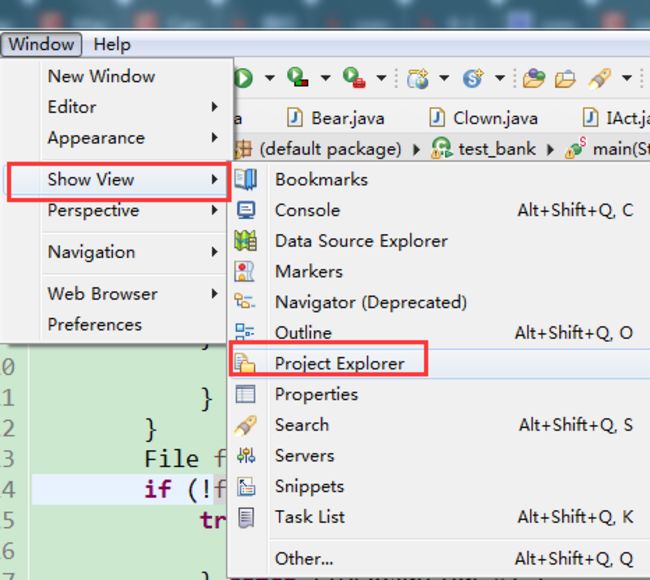Switch to the Clown.java editor tab

click(483, 118)
